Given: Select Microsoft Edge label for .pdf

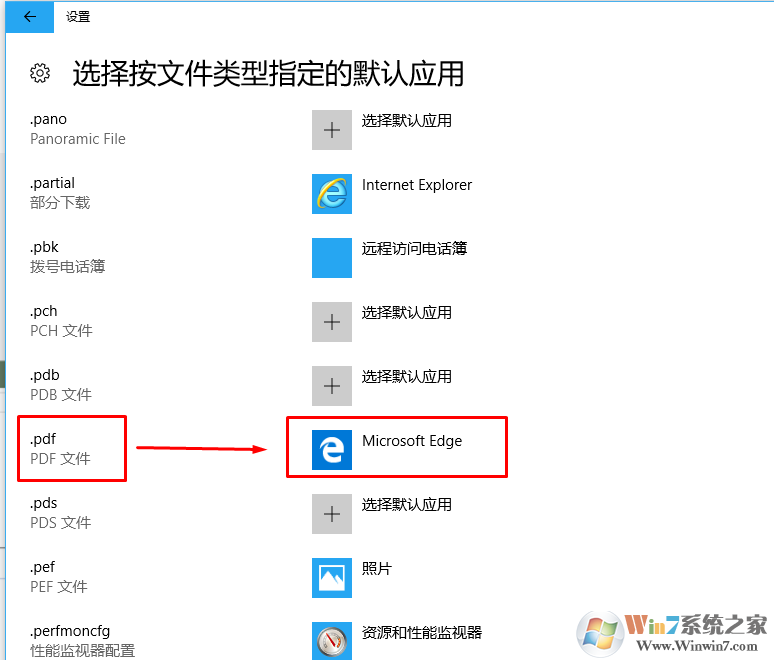Looking at the screenshot, I should (x=412, y=440).
